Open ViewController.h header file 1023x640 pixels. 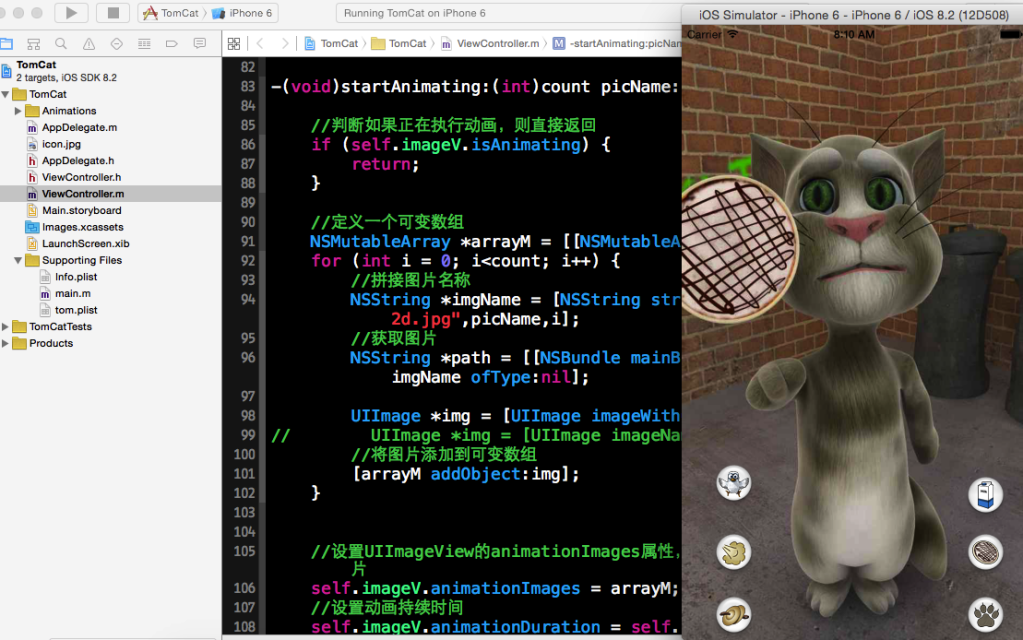82,177
